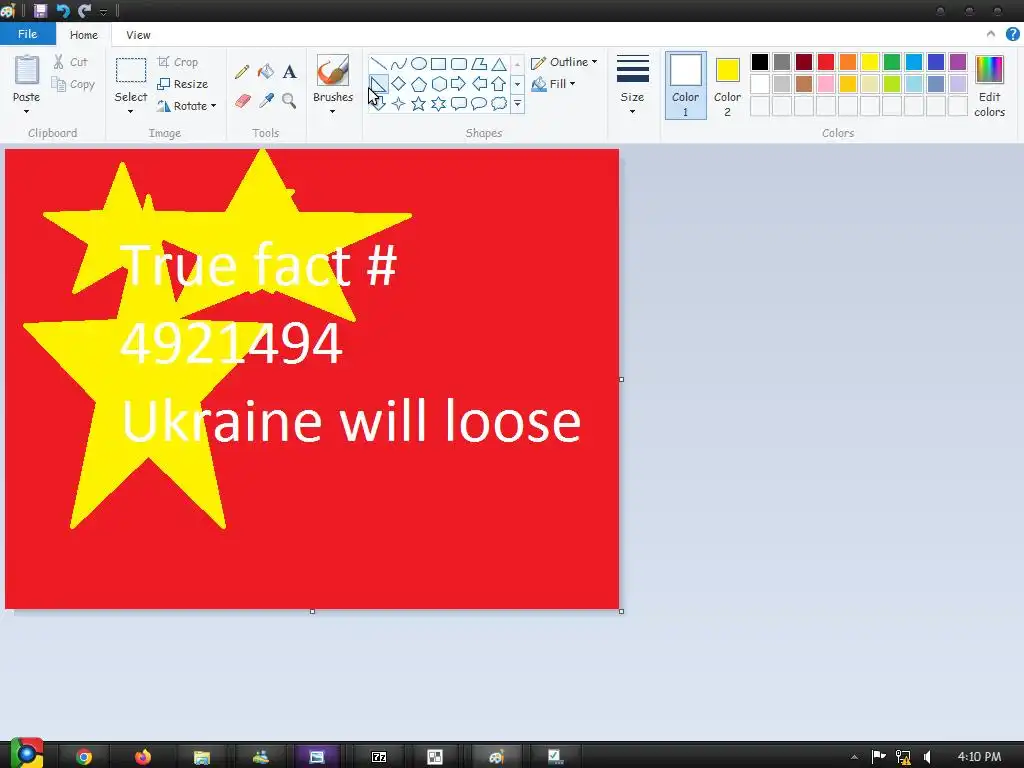Image resolution: width=1024 pixels, height=768 pixels.
Task: Select the Color picker eyedropper tool
Action: click(x=266, y=101)
